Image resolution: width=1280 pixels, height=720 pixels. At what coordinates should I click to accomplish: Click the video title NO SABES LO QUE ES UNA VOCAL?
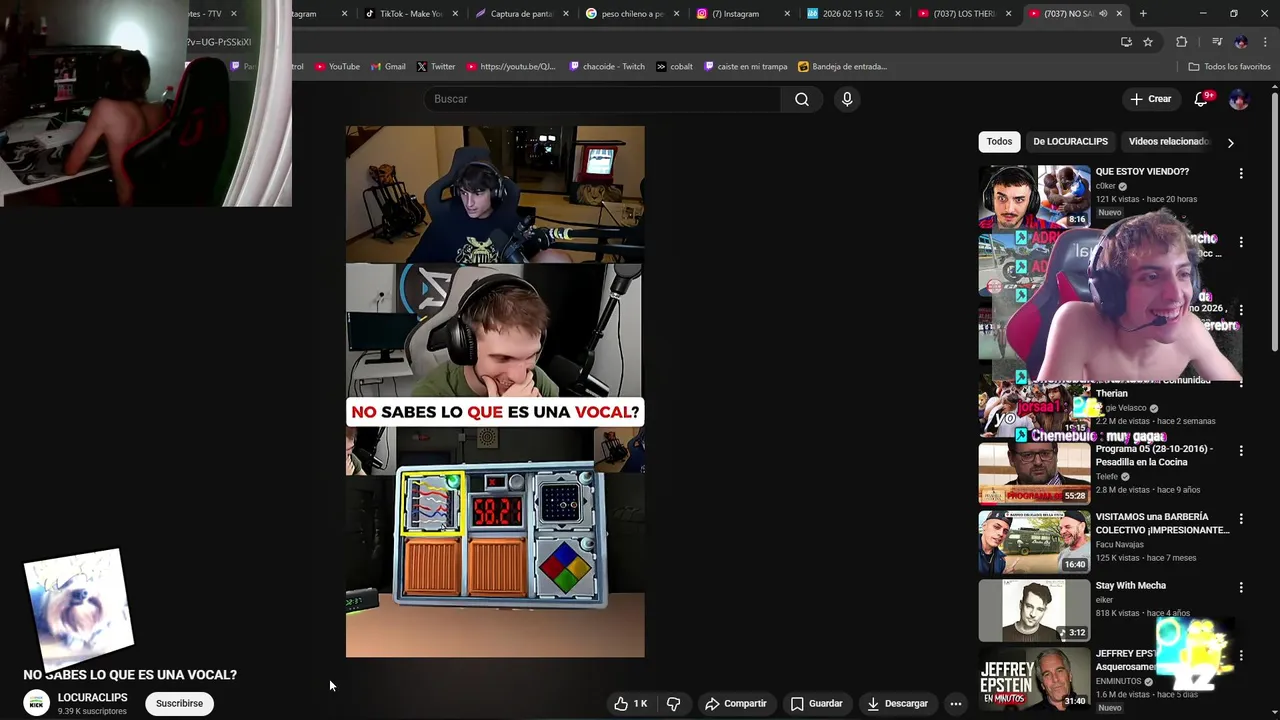130,675
